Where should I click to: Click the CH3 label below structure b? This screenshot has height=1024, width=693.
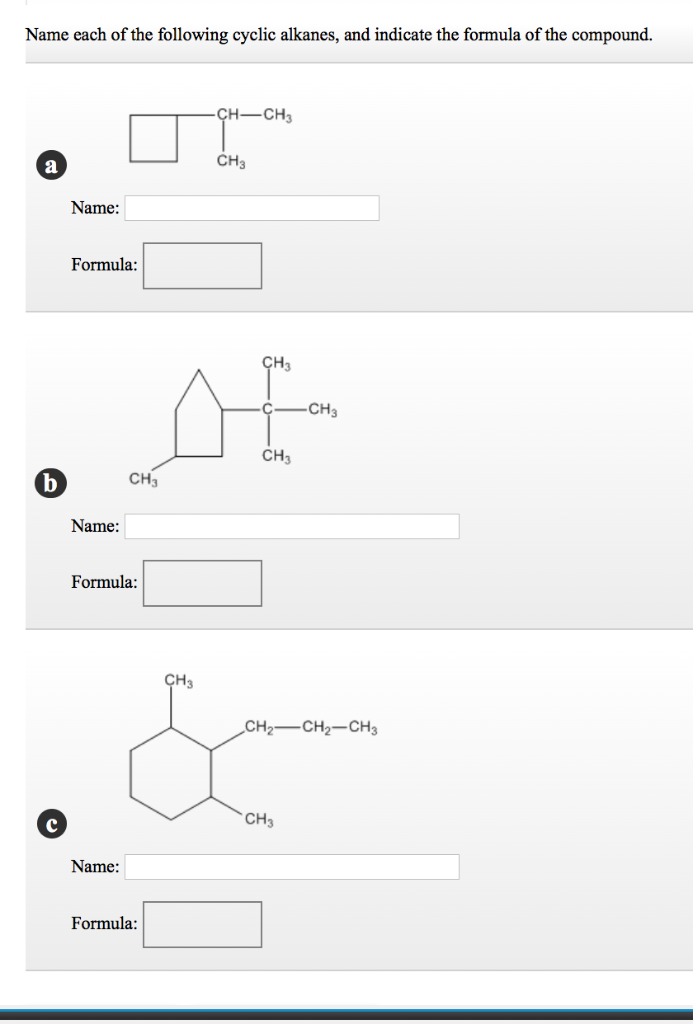pyautogui.click(x=143, y=478)
